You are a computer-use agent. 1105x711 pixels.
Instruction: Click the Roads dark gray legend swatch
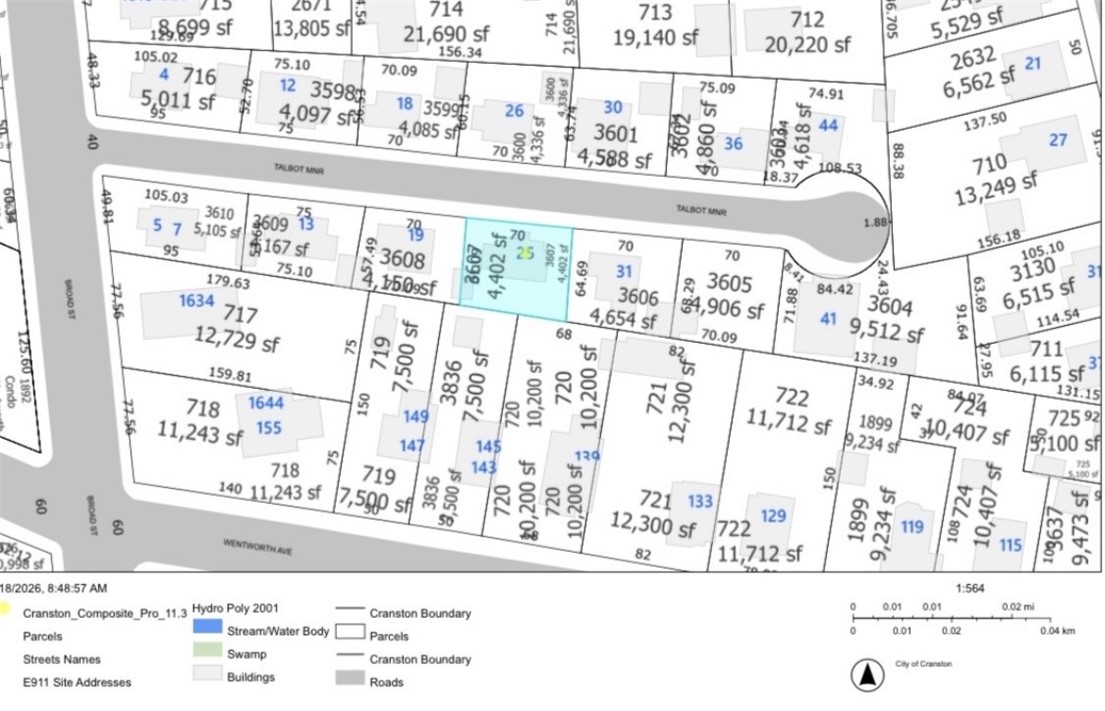(x=350, y=681)
